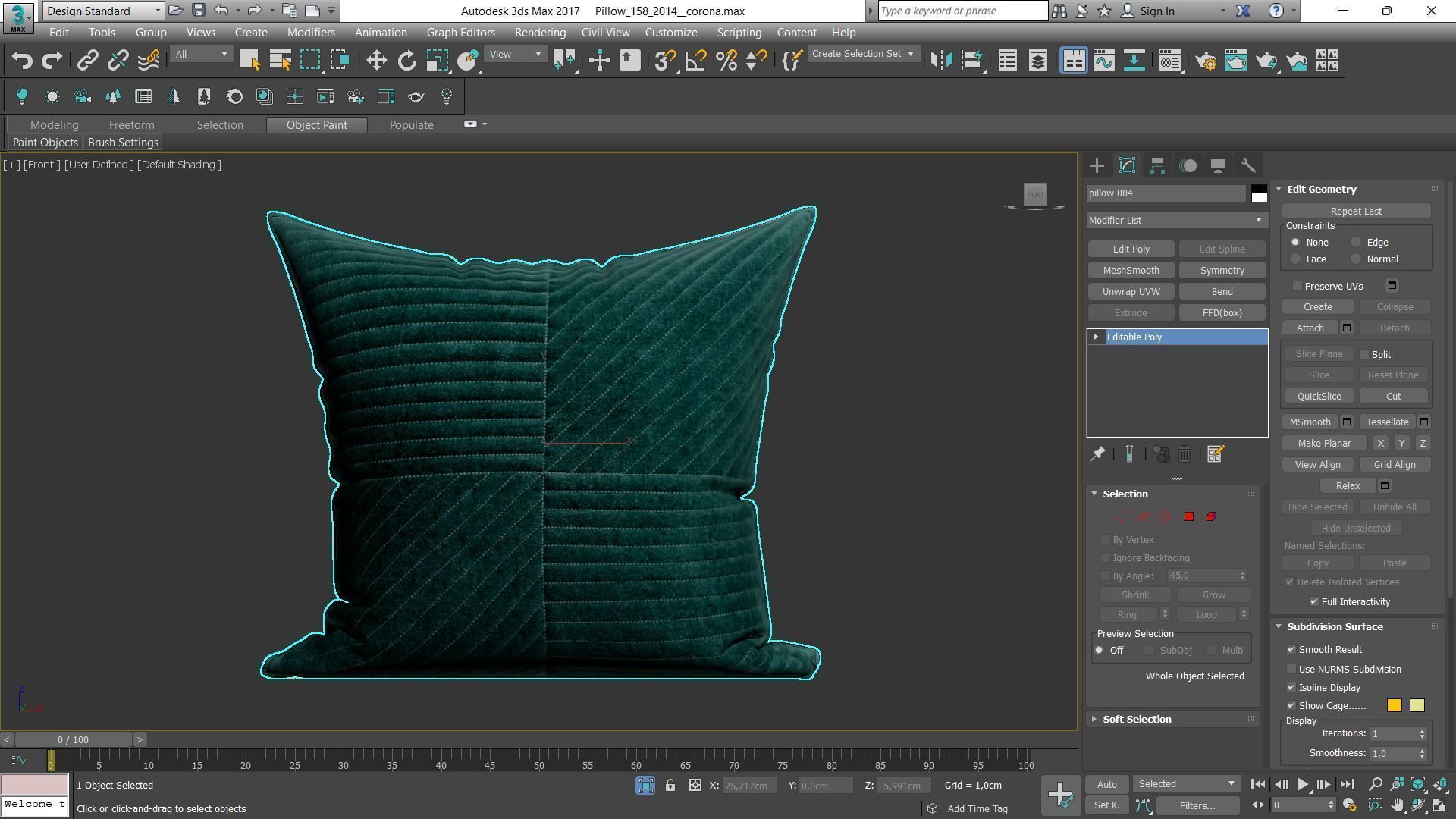1456x819 pixels.
Task: Uncheck the Full Interactivity checkbox
Action: (1314, 602)
